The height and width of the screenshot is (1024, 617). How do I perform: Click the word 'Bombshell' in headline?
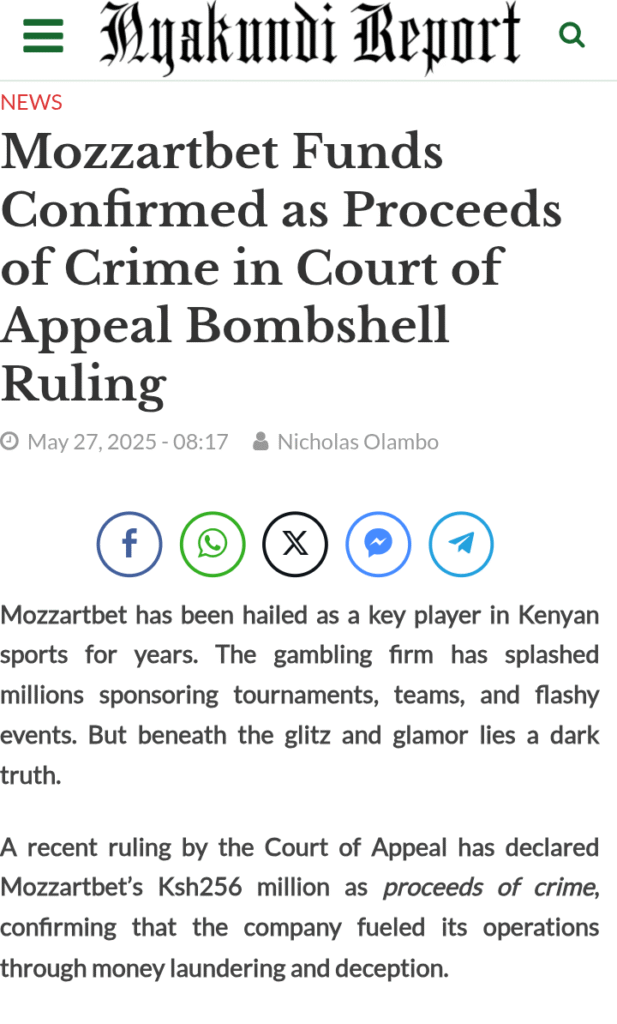pyautogui.click(x=317, y=325)
